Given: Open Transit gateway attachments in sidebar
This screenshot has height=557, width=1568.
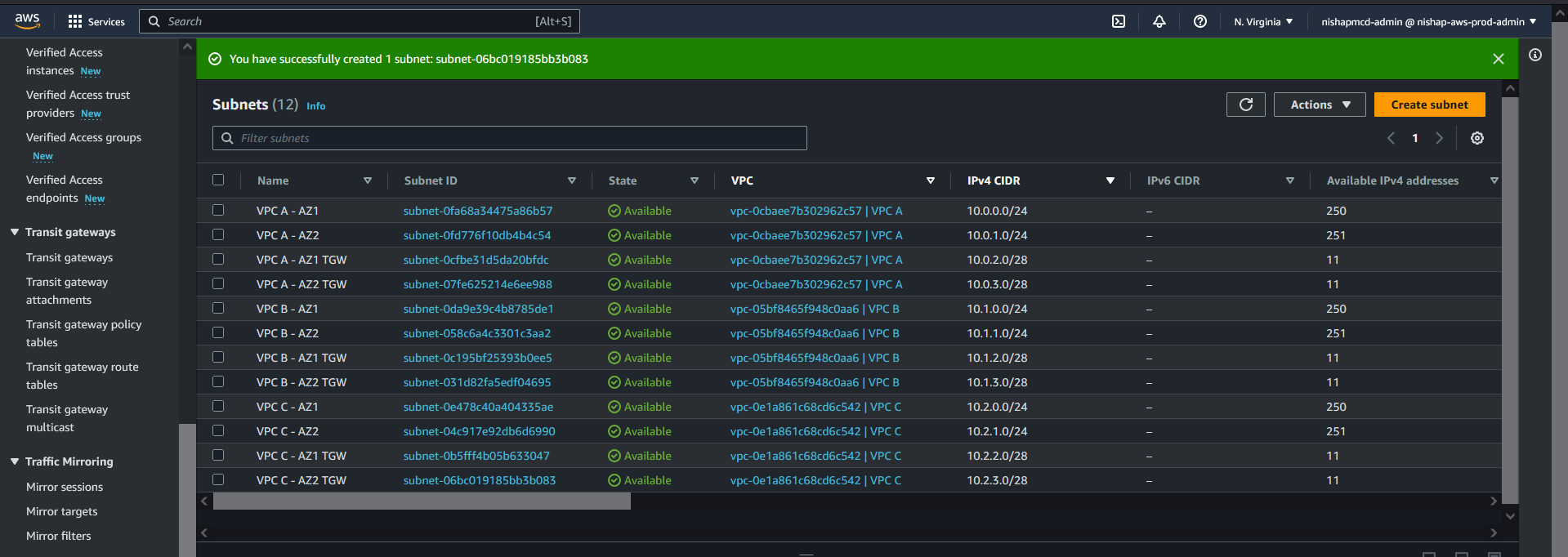Looking at the screenshot, I should click(x=67, y=291).
